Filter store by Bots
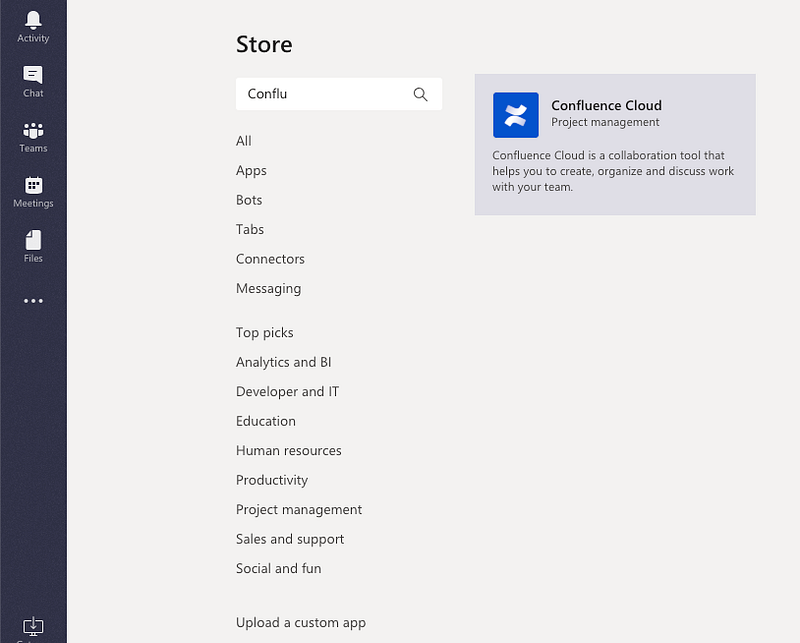 tap(249, 200)
